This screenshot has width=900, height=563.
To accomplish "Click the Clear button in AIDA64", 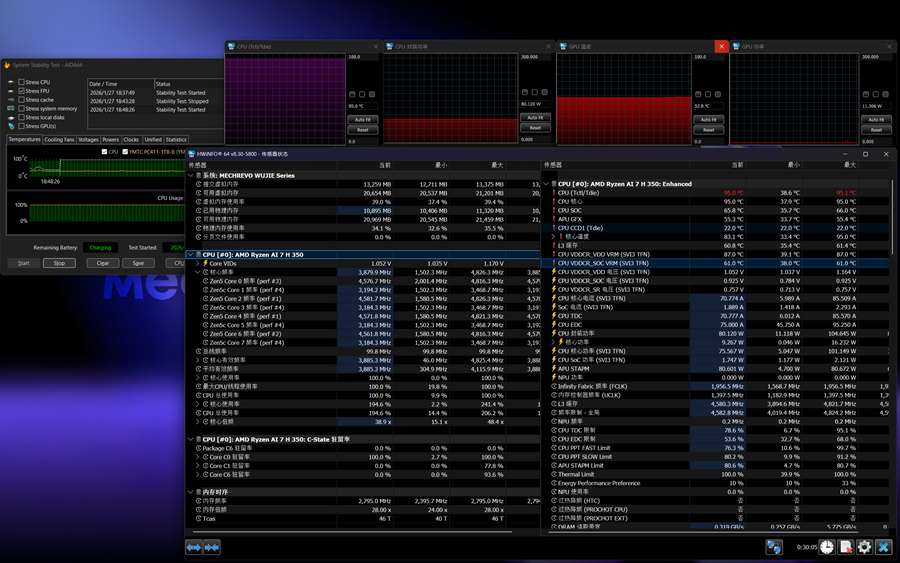I will [x=103, y=263].
